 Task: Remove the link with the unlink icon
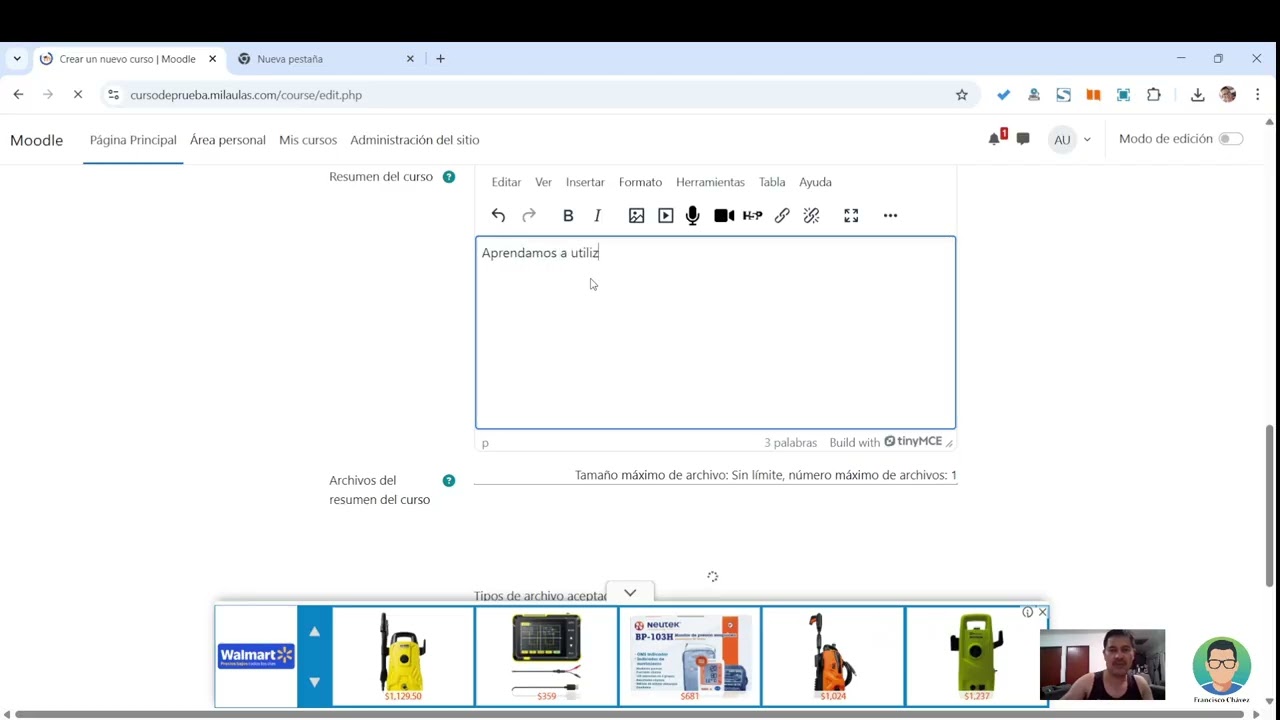coord(811,215)
